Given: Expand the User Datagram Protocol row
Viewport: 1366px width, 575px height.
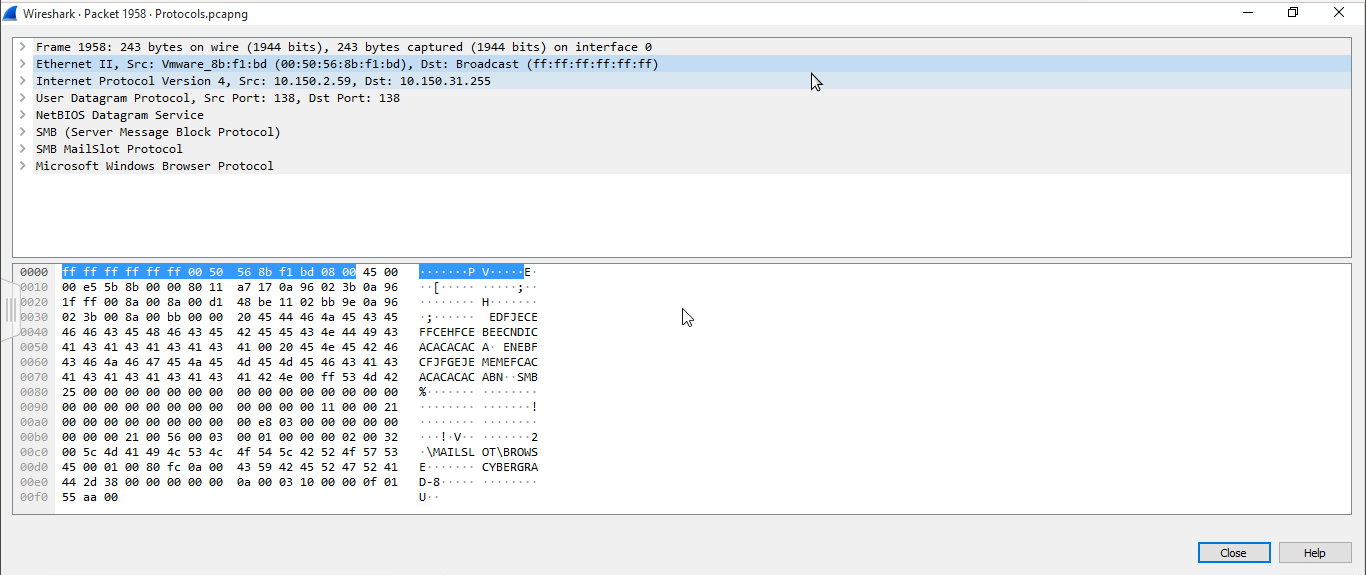Looking at the screenshot, I should (22, 98).
